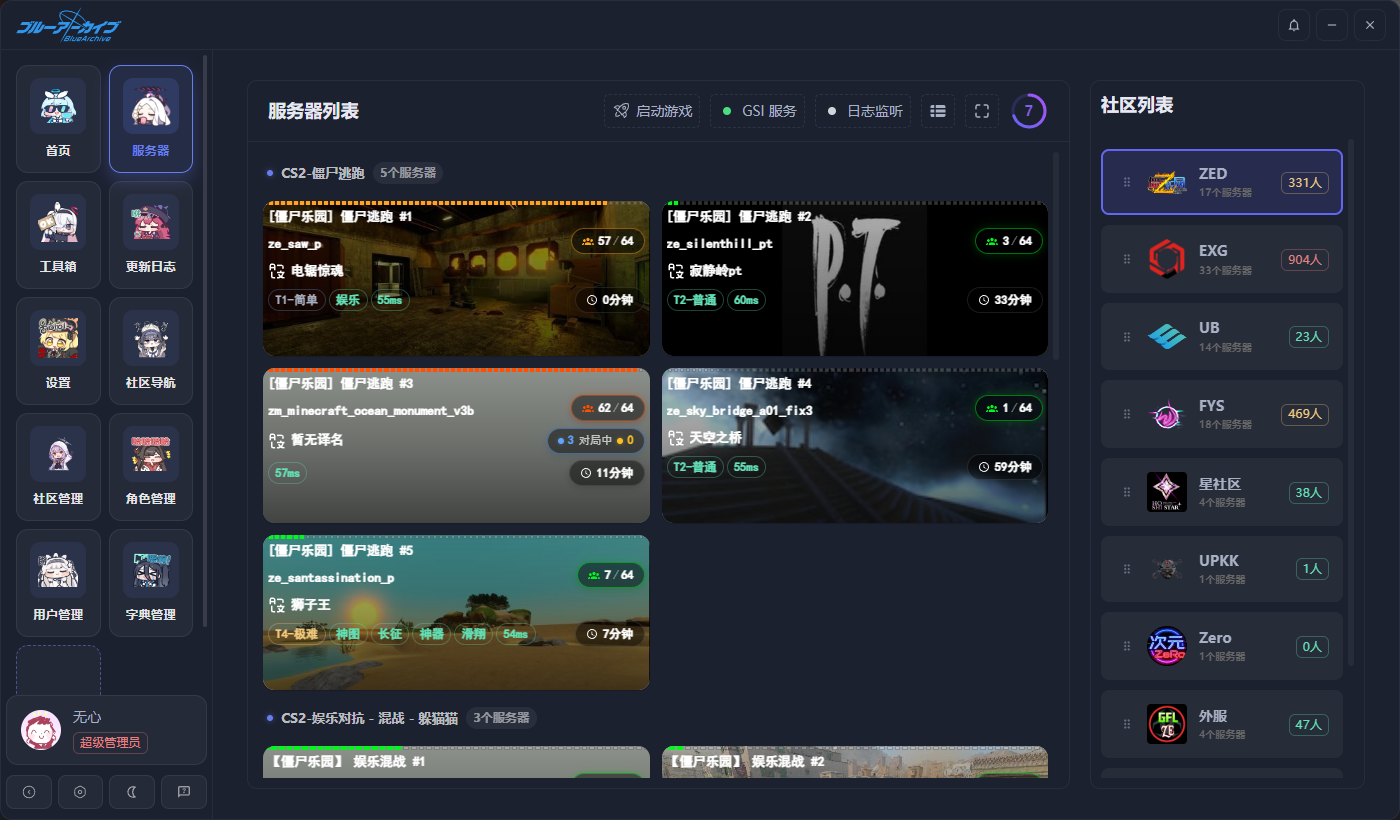Click the 62/64 player count badge
Viewport: 1400px width, 820px height.
608,408
